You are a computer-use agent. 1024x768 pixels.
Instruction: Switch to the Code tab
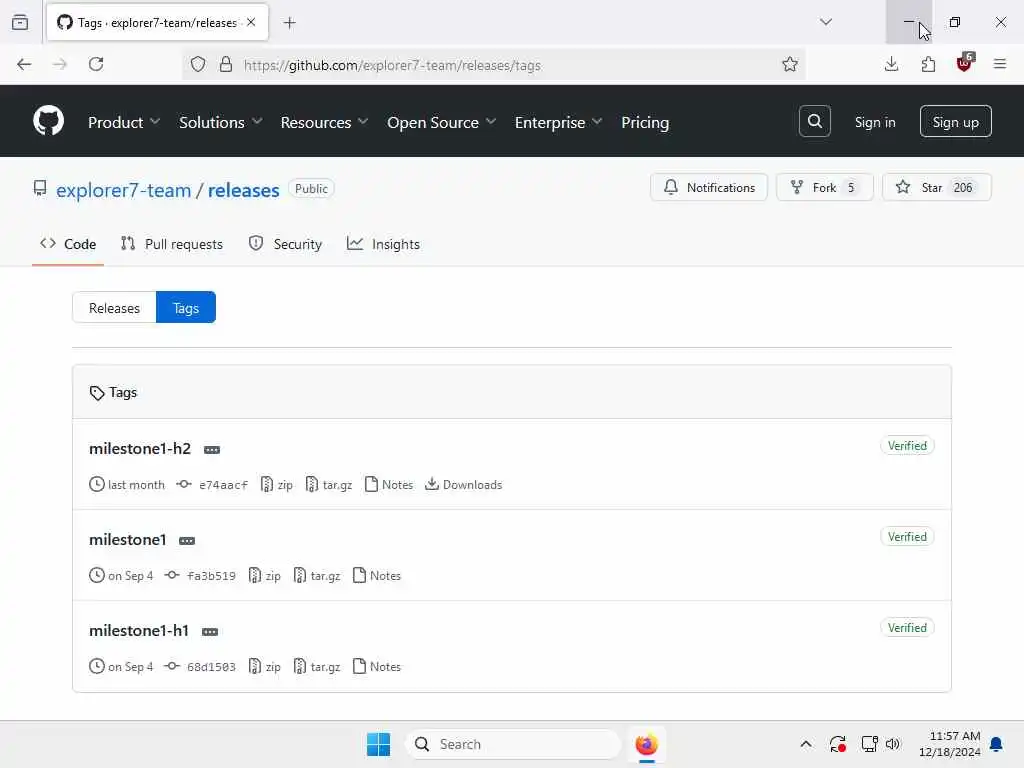click(x=68, y=244)
